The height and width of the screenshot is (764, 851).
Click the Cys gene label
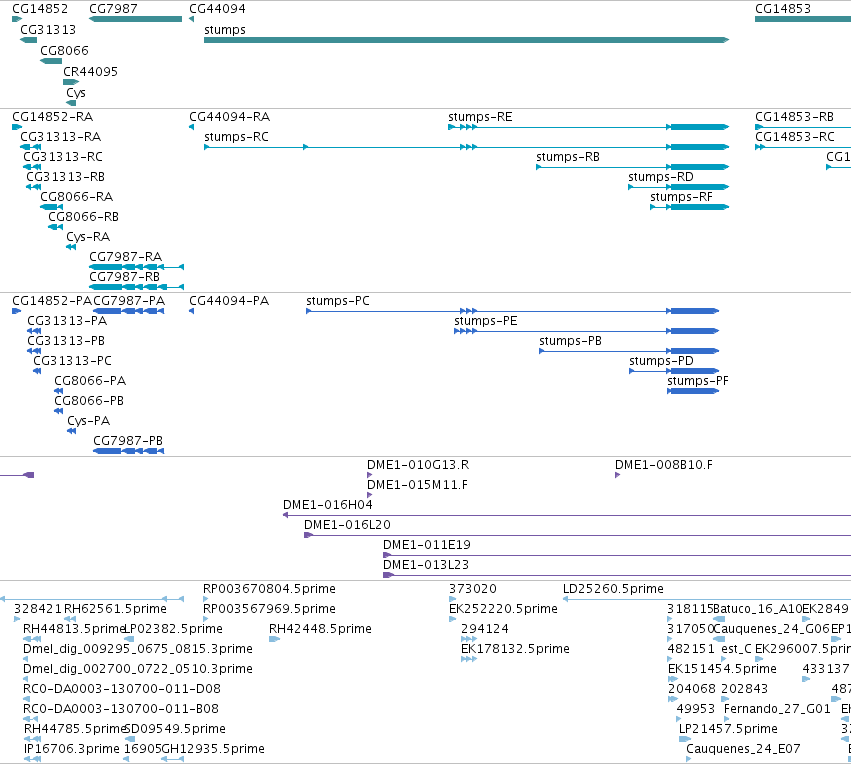pos(76,93)
